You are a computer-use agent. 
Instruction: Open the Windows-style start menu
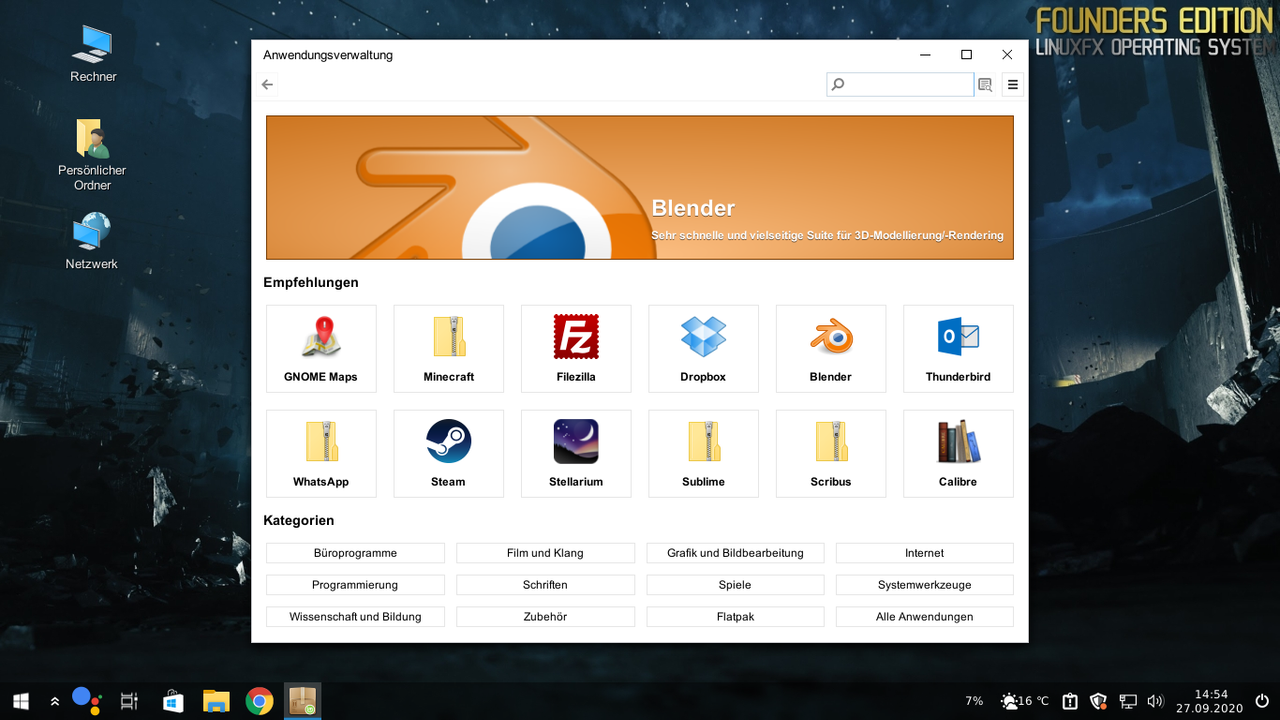click(x=20, y=701)
